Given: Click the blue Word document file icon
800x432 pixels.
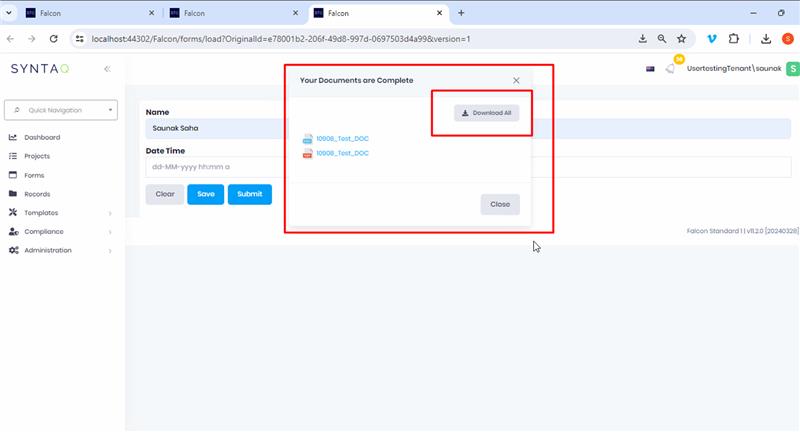Looking at the screenshot, I should pyautogui.click(x=307, y=139).
